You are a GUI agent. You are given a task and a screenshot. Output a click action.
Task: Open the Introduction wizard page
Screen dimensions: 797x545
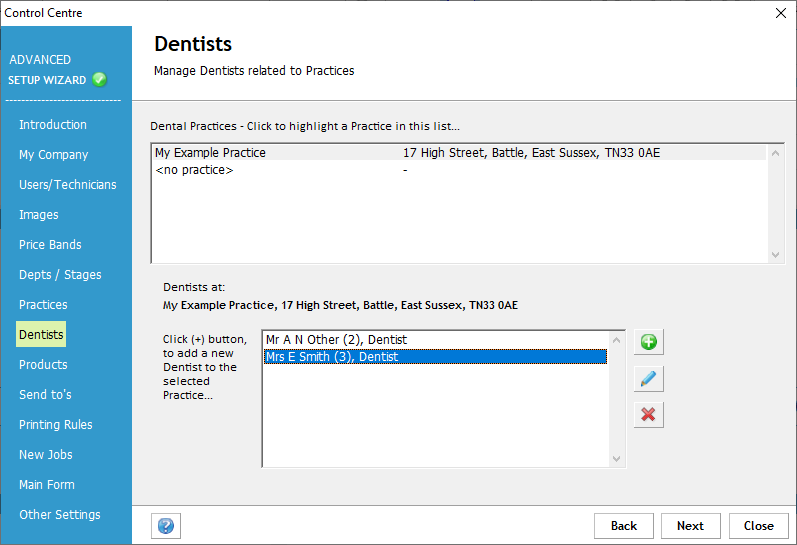[x=53, y=125]
